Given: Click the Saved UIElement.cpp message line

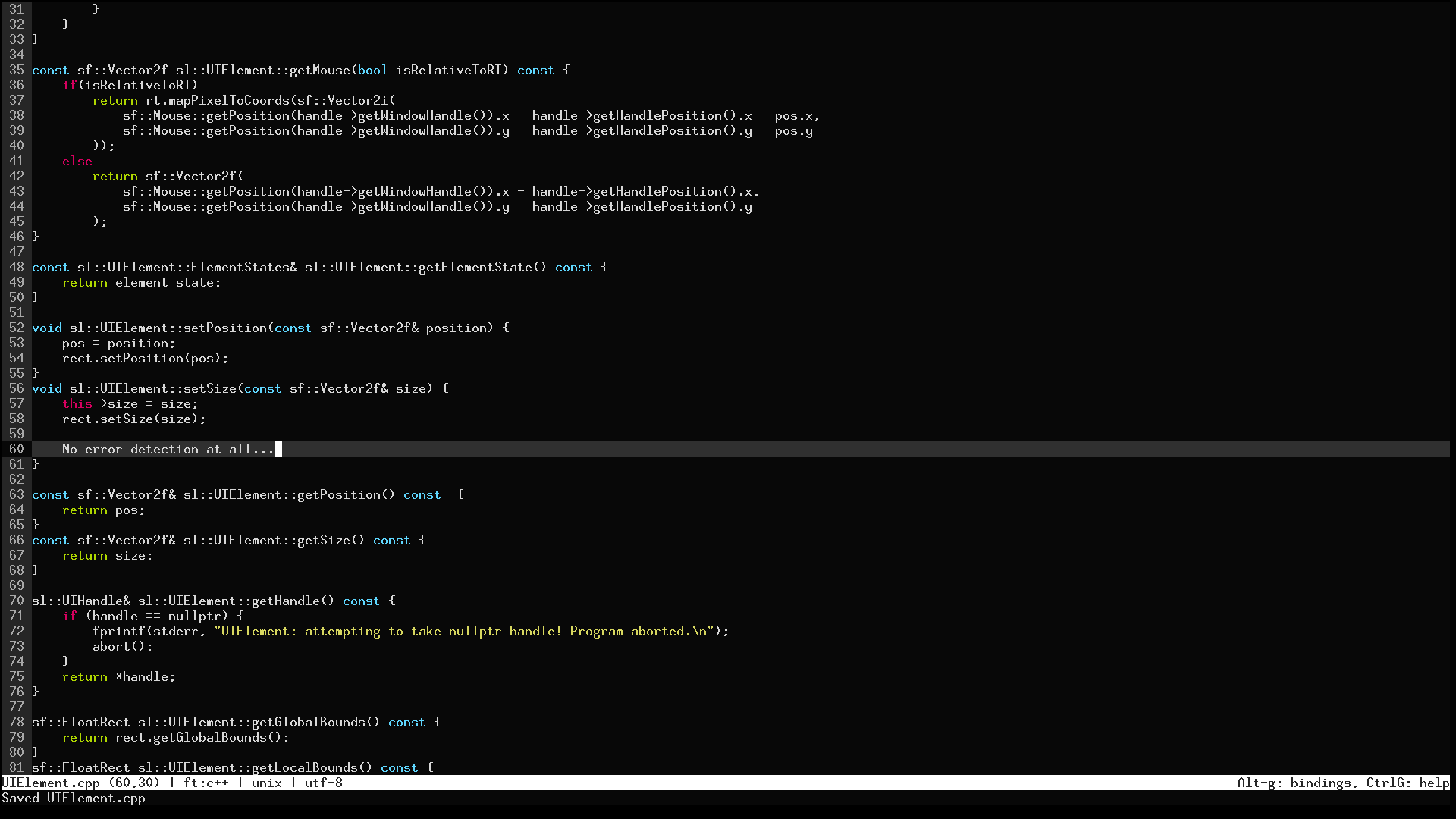Looking at the screenshot, I should (x=74, y=798).
